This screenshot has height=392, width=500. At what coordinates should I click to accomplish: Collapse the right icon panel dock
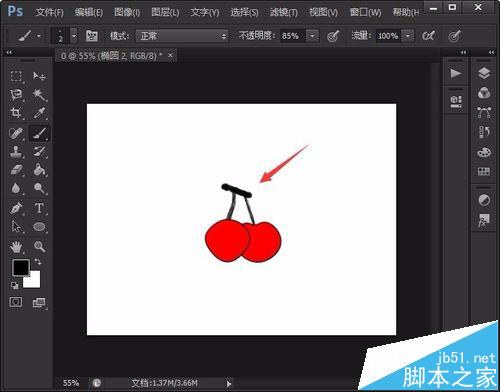491,52
